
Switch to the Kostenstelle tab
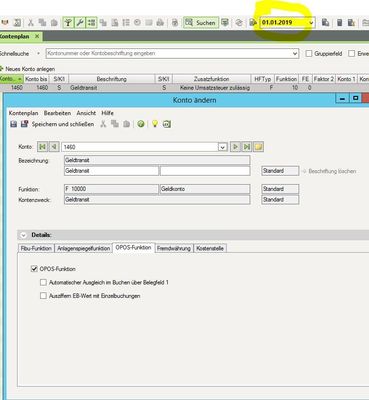(210, 248)
